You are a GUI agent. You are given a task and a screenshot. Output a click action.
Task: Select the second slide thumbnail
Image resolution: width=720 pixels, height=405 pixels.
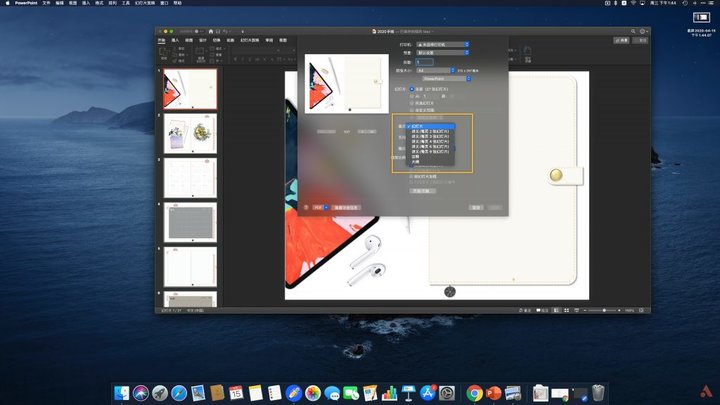pyautogui.click(x=190, y=133)
